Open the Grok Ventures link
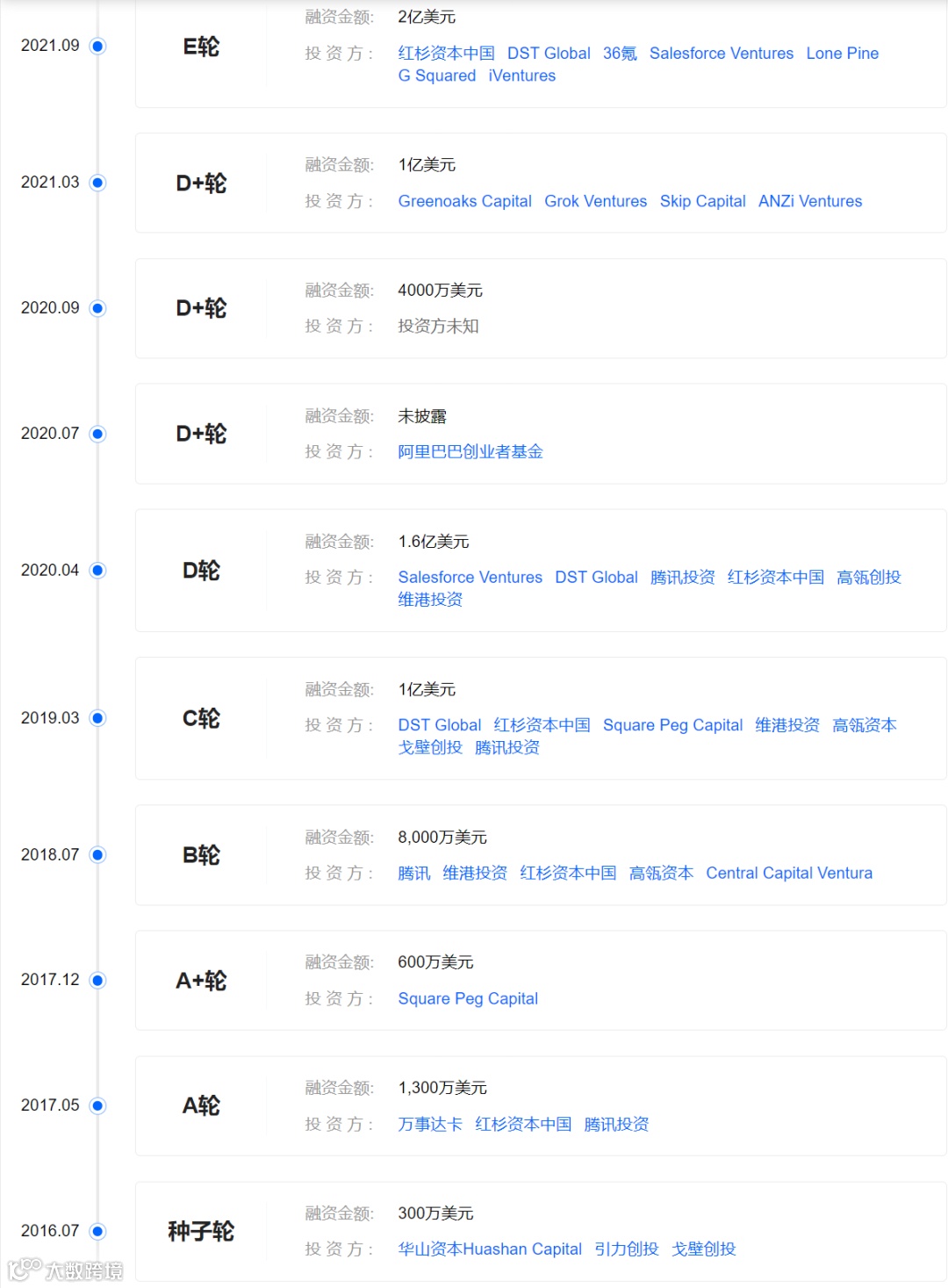The width and height of the screenshot is (948, 1288). pos(596,201)
